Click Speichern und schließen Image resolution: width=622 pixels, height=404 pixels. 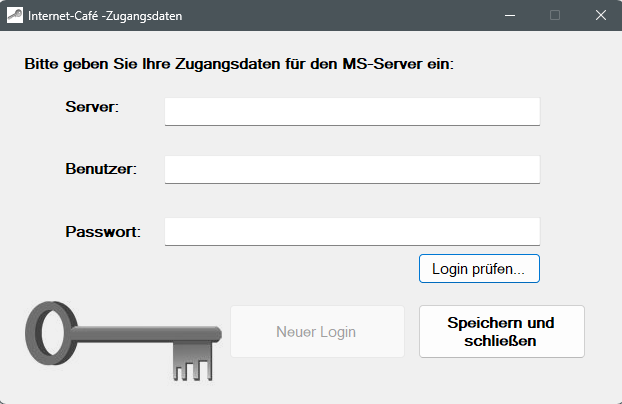[501, 332]
